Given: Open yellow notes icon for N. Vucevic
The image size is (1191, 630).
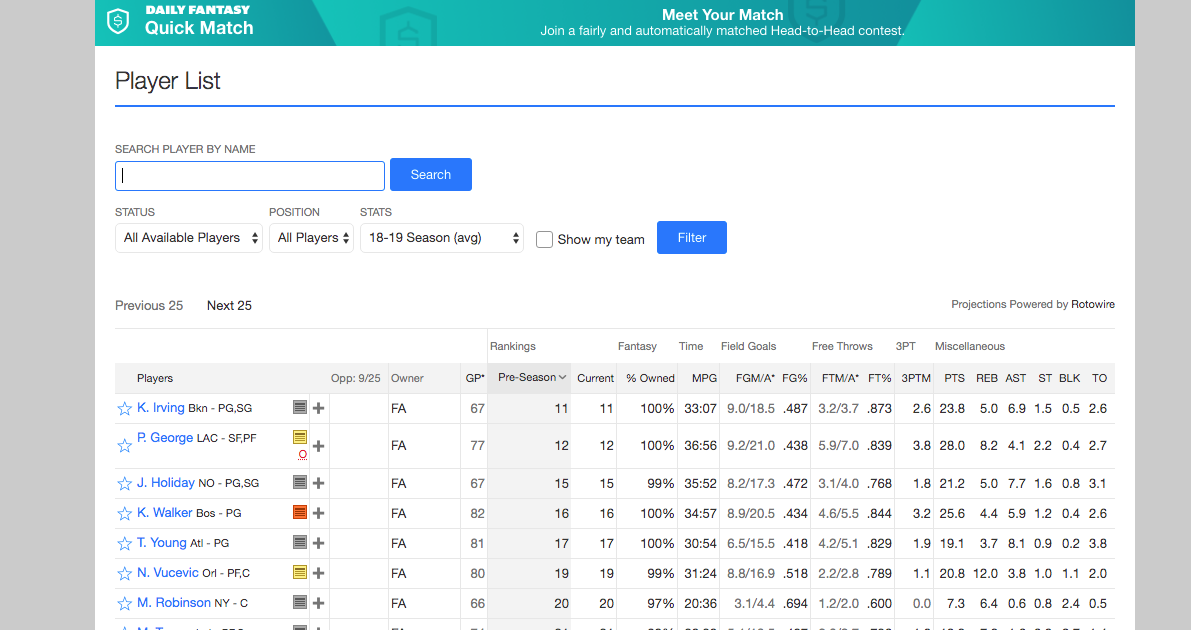Looking at the screenshot, I should click(300, 573).
